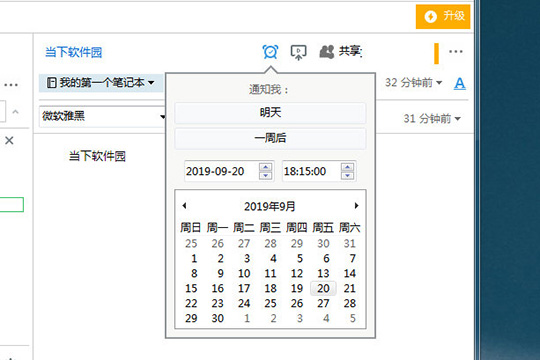Decrease the date with the down arrow
540x360 pixels.
tap(266, 175)
